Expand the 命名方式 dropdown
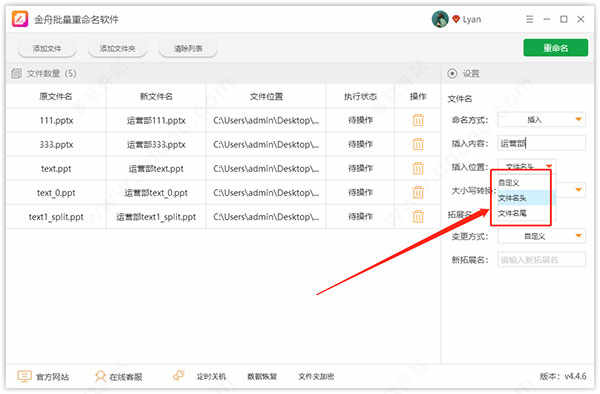This screenshot has width=600, height=394. pyautogui.click(x=541, y=120)
